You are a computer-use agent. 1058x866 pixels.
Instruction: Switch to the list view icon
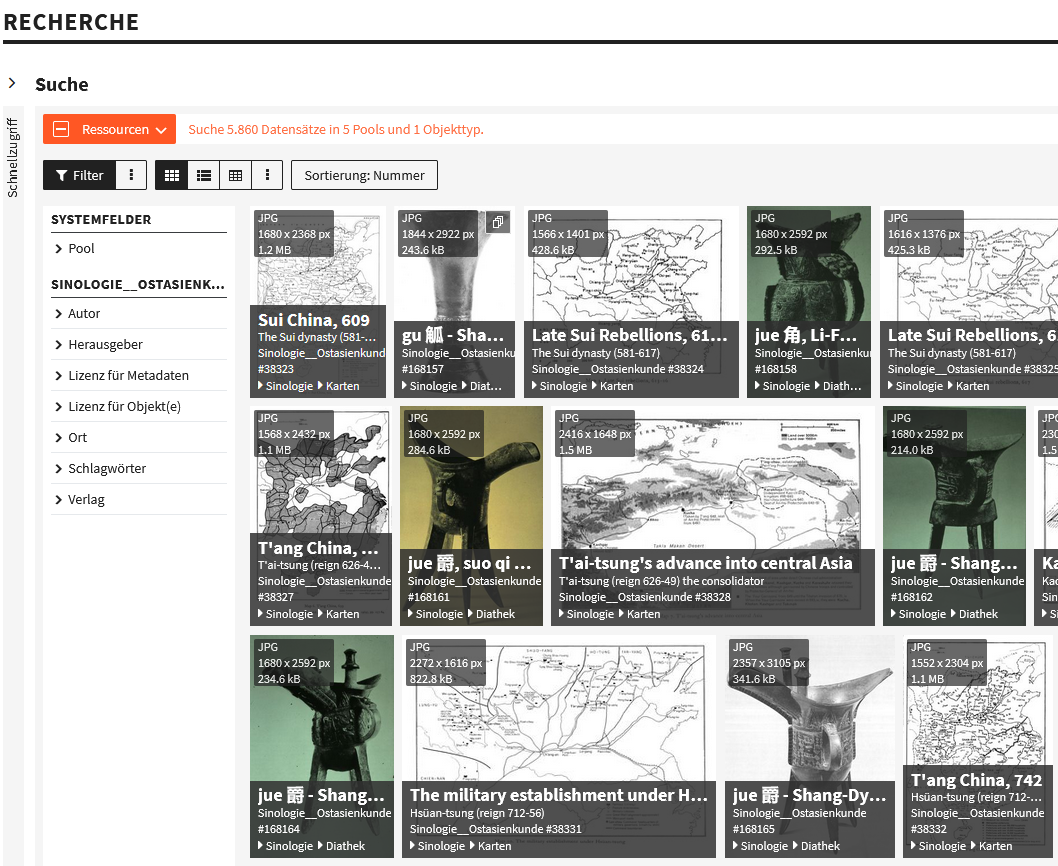pyautogui.click(x=204, y=175)
